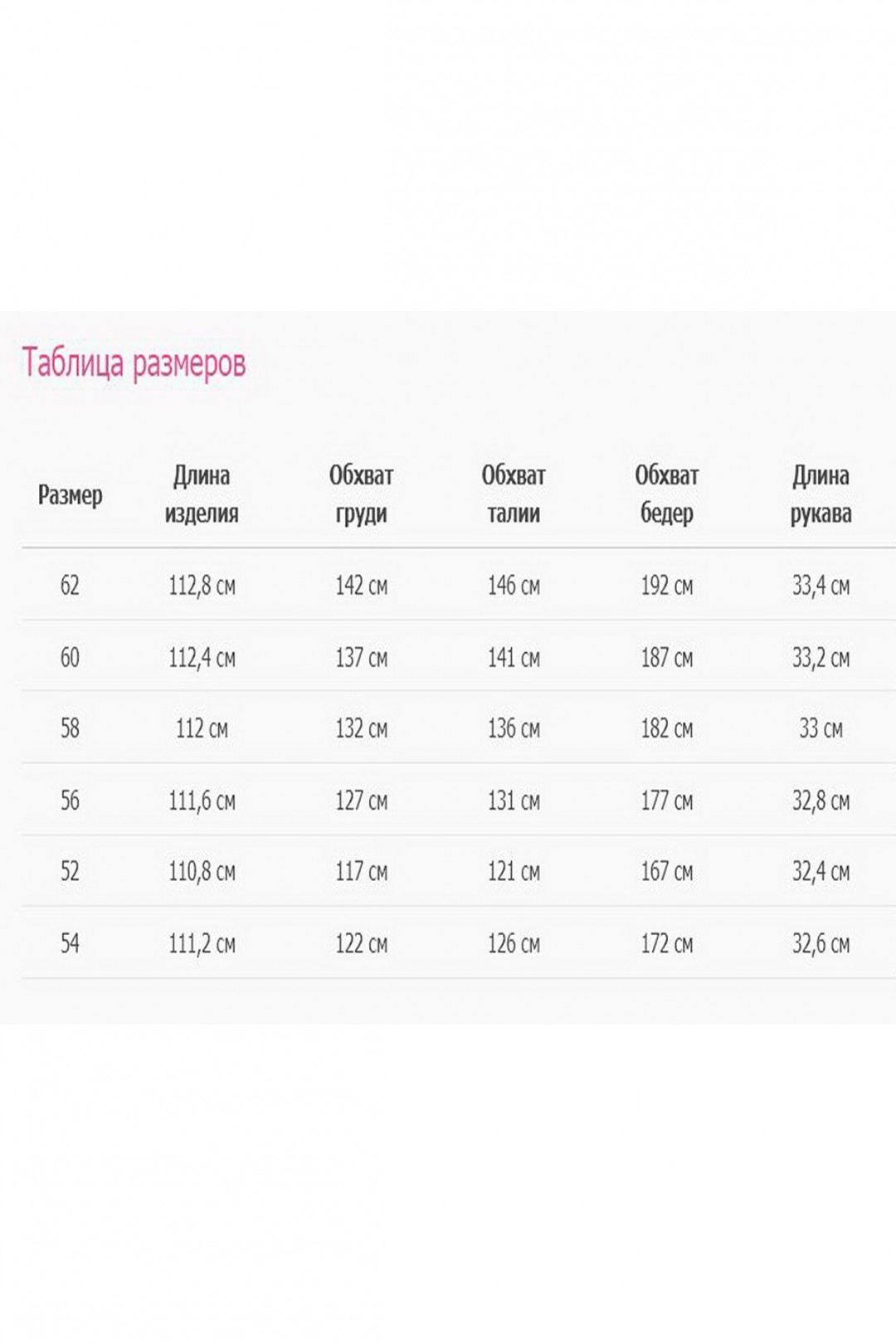This screenshot has height=1344, width=896.
Task: Pick size 52 row label
Action: coord(70,871)
